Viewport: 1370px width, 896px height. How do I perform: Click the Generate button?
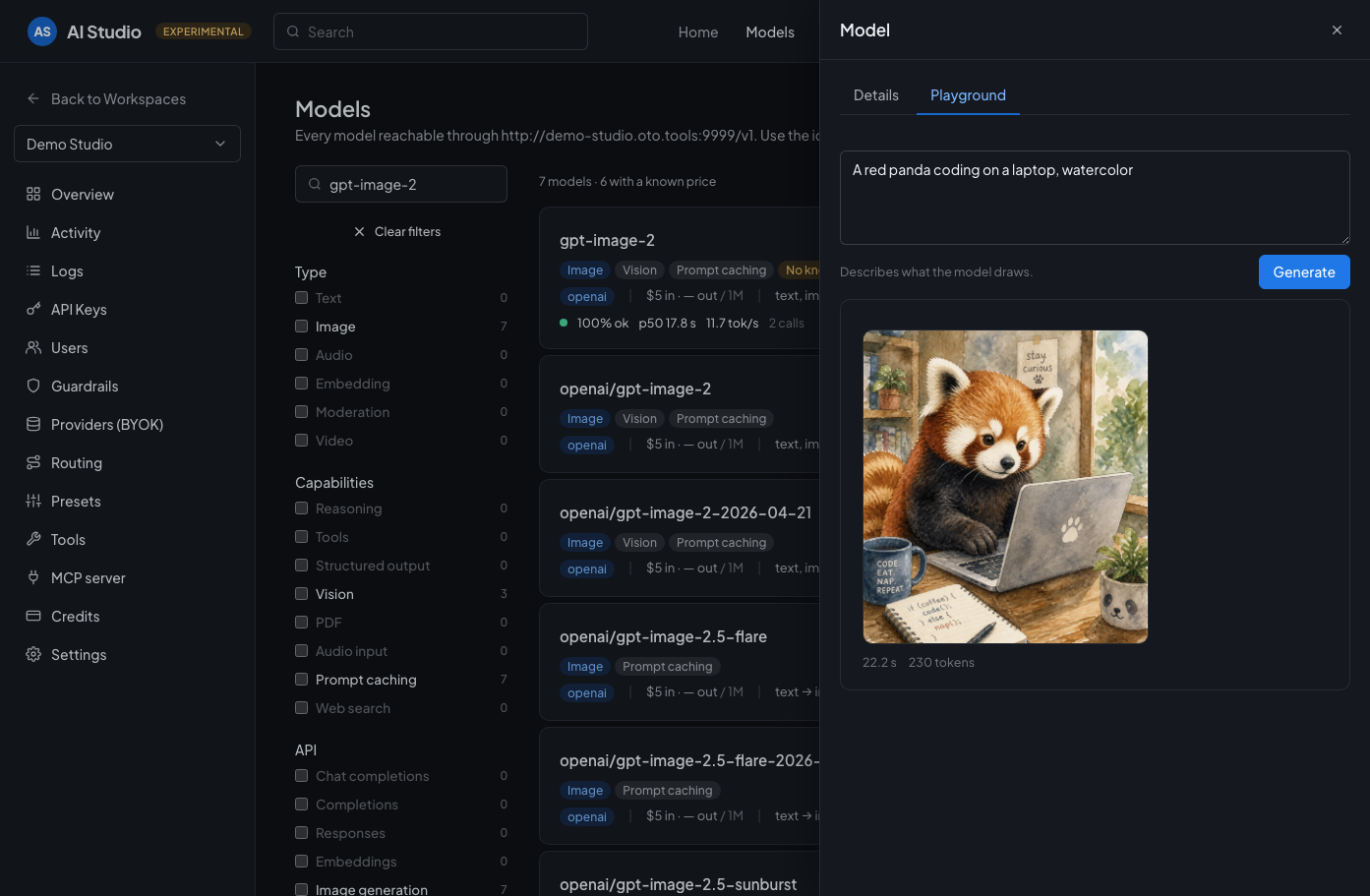(x=1304, y=272)
